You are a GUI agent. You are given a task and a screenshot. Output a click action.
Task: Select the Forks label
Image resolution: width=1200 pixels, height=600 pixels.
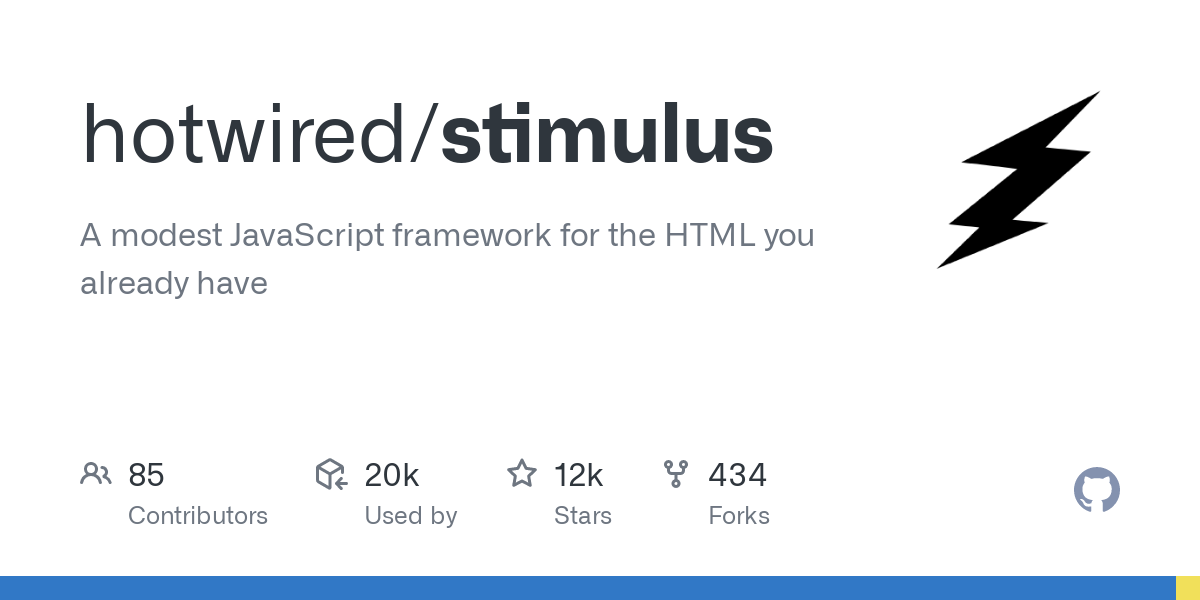(738, 516)
